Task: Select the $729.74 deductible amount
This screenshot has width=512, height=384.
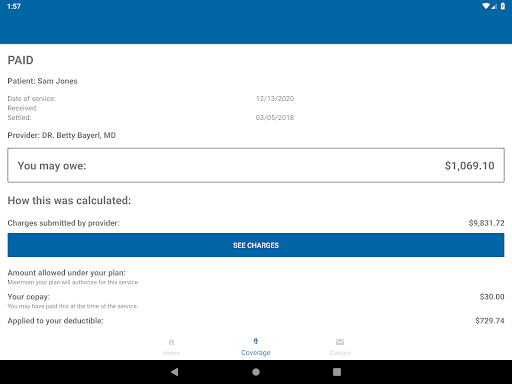Action: click(x=490, y=321)
